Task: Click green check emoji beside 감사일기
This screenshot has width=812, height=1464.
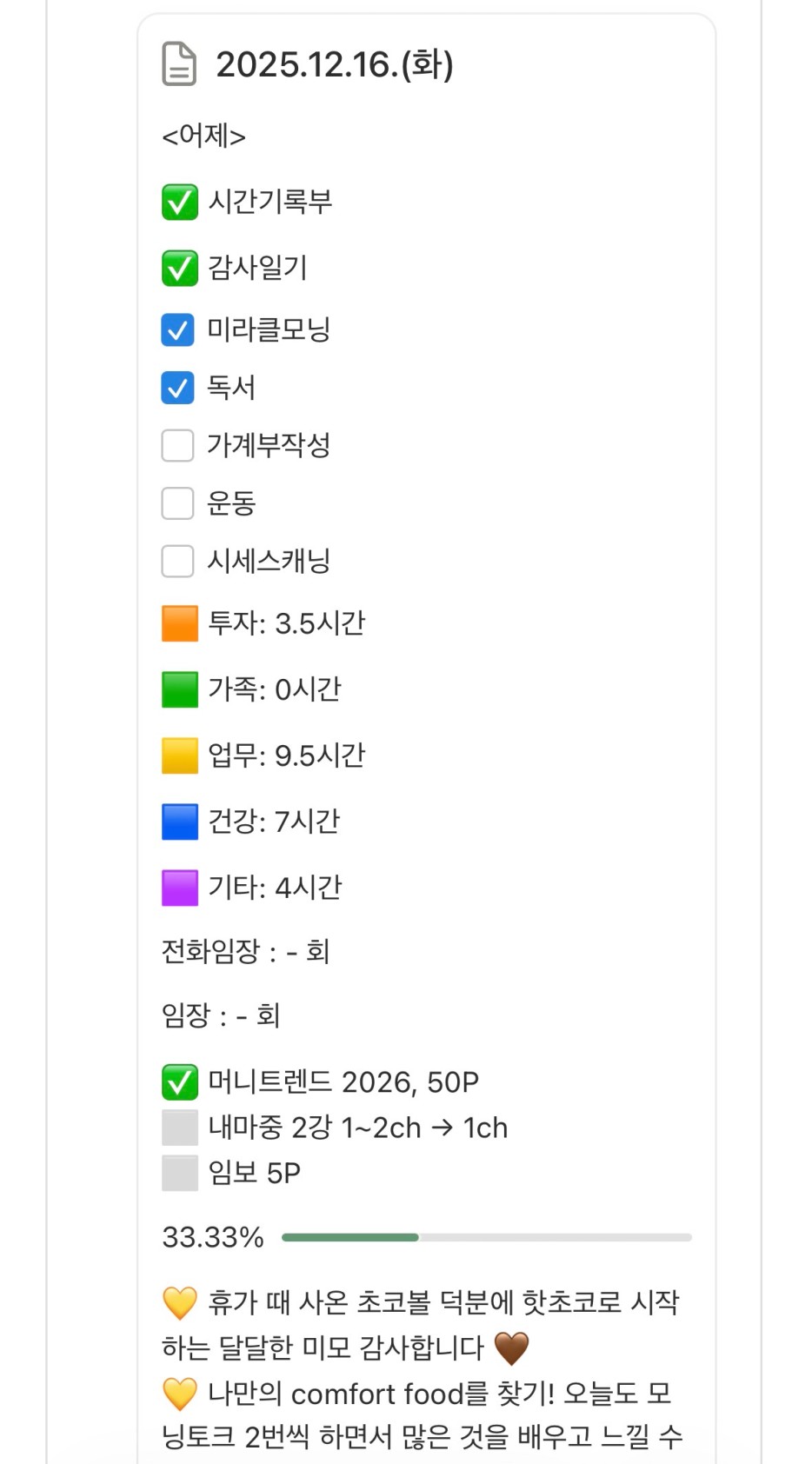Action: (179, 268)
